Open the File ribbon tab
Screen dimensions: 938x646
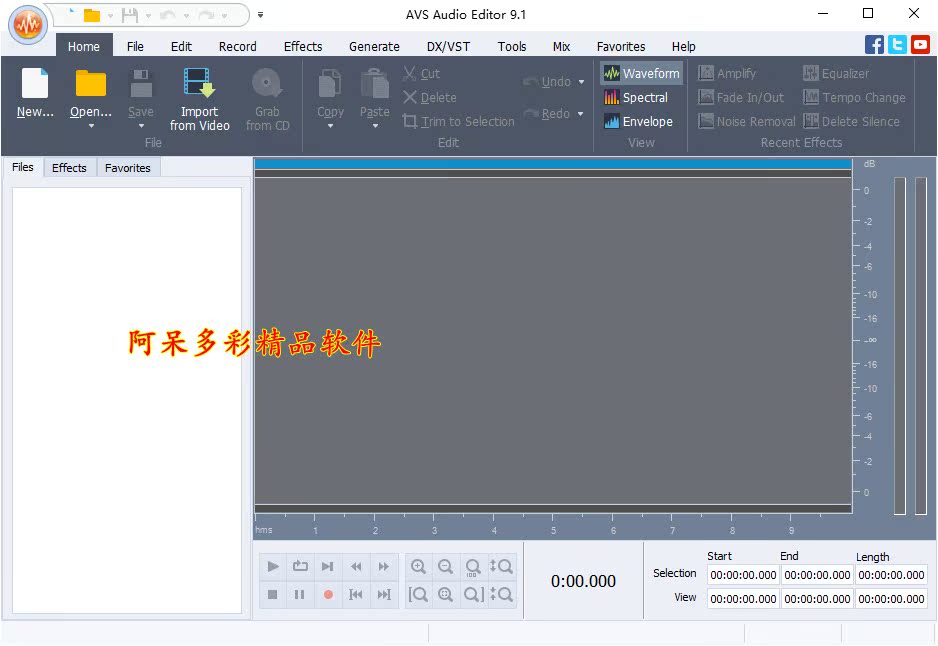coord(135,47)
